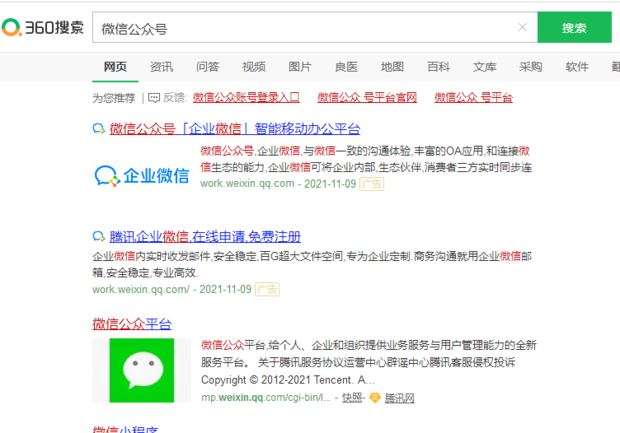Click the 广告 tag on the second result
Image resolution: width=620 pixels, height=433 pixels.
(267, 289)
